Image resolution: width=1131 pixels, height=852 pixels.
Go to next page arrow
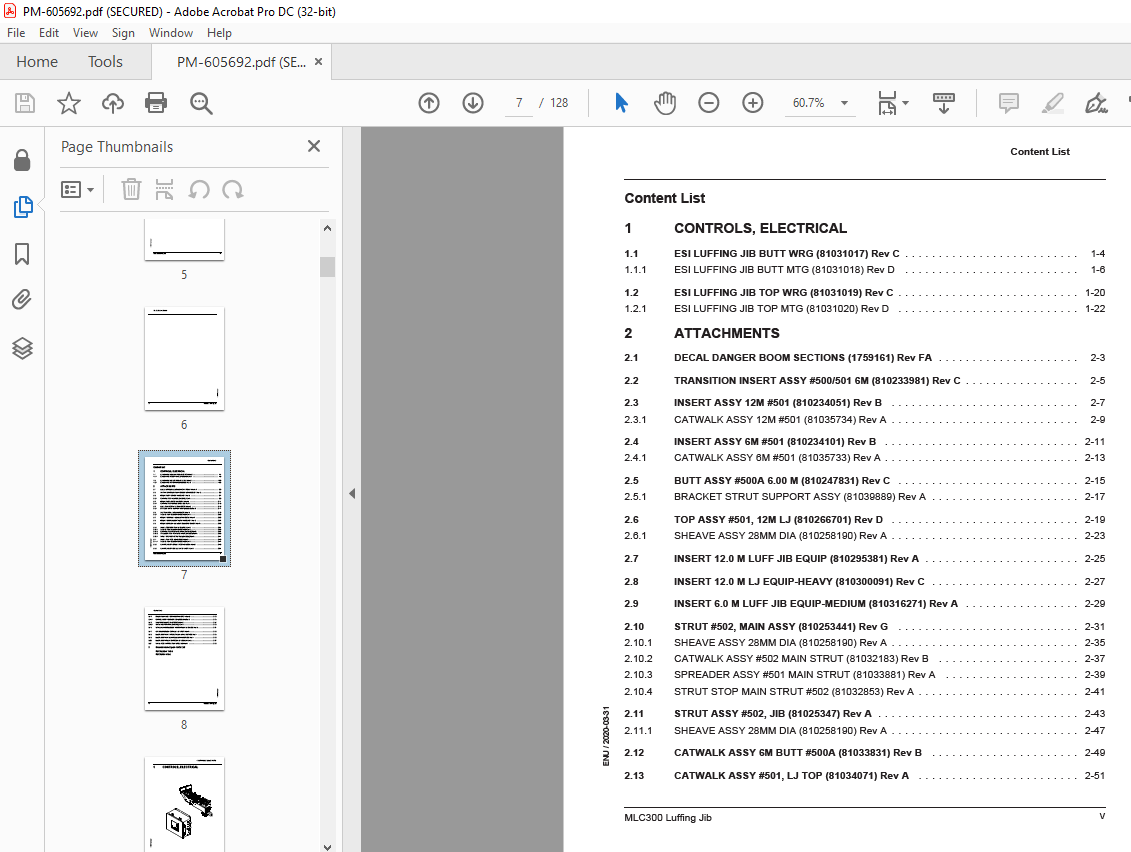tap(472, 103)
